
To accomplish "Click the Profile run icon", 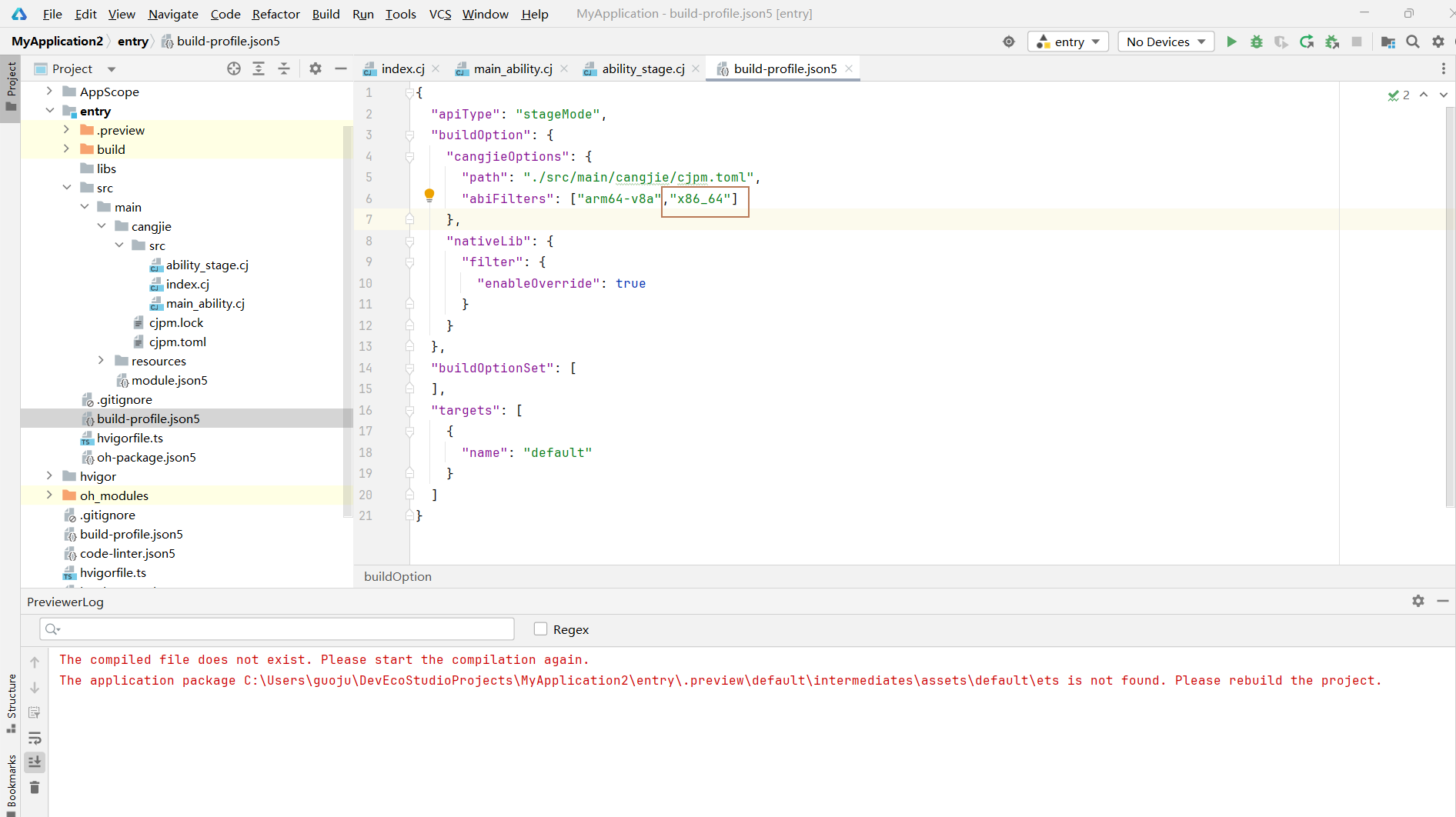I will 1281,42.
